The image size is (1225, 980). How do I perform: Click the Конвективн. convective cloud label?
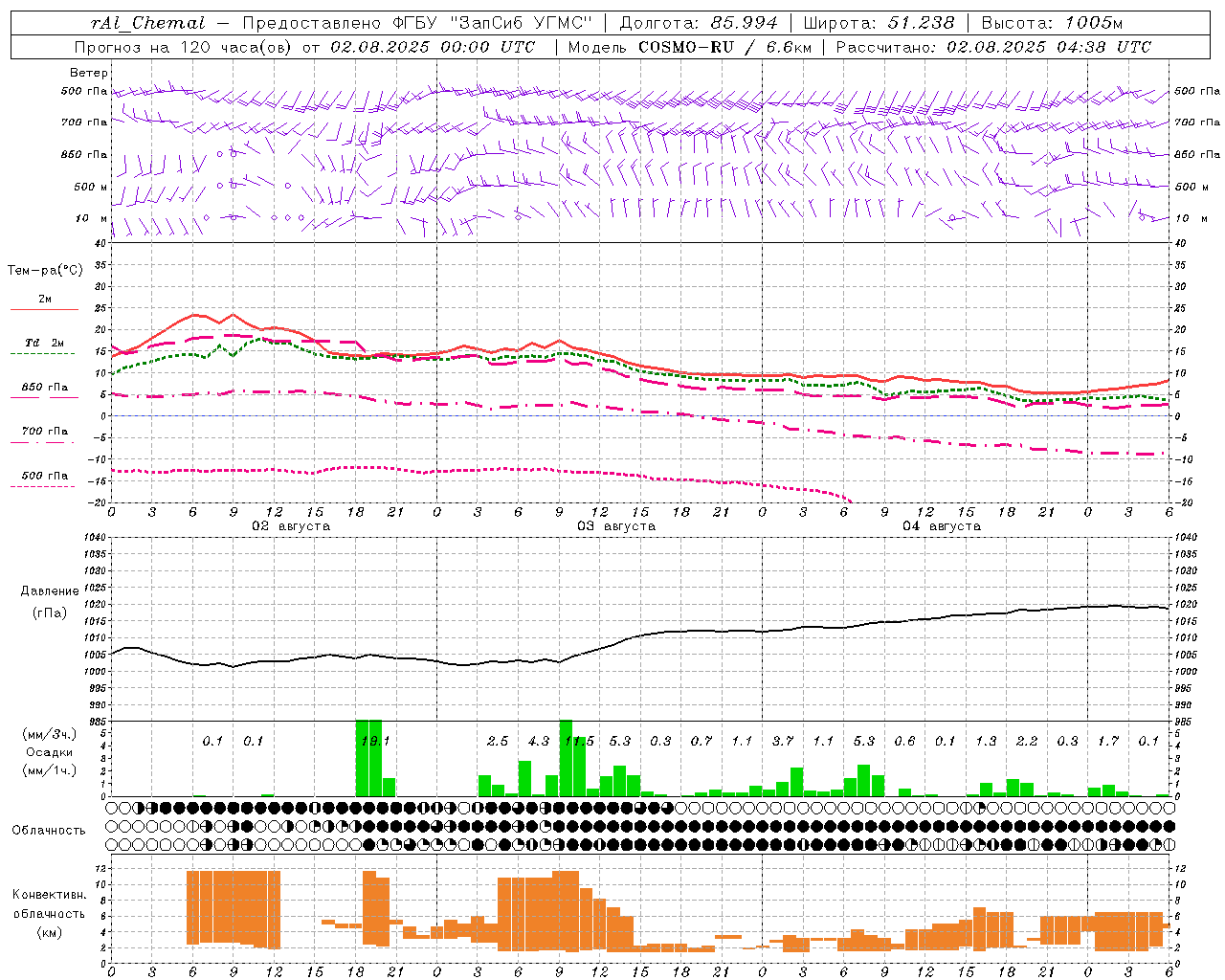[x=50, y=895]
